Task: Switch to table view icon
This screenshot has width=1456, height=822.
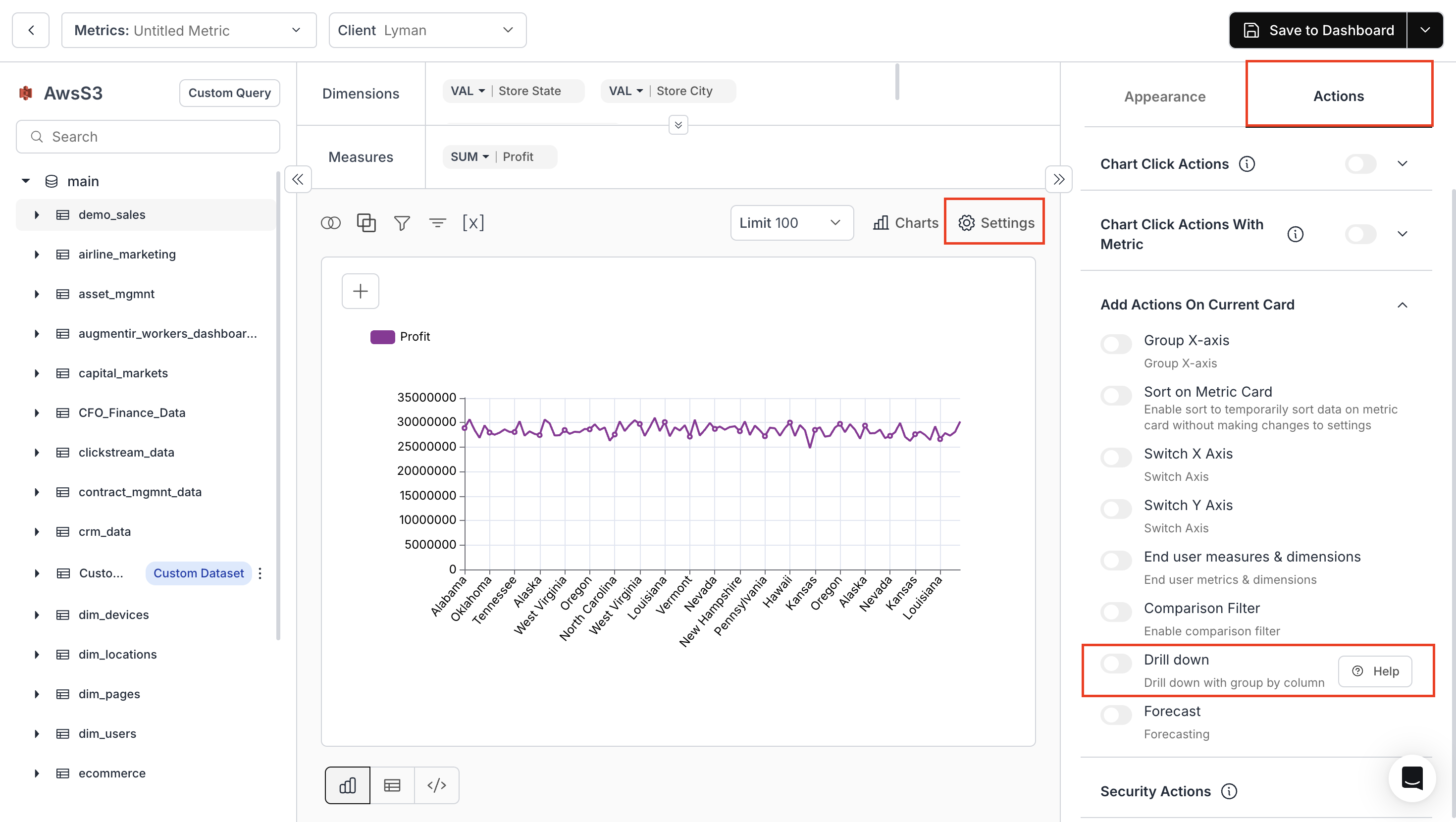Action: pyautogui.click(x=392, y=785)
